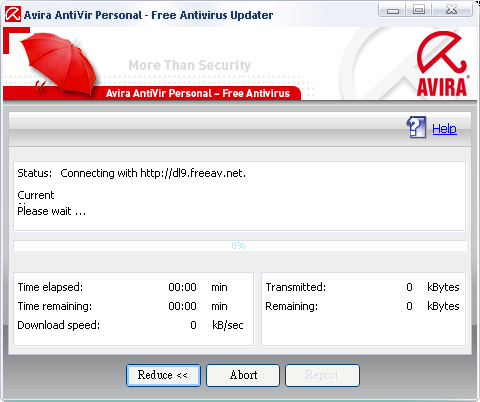The width and height of the screenshot is (480, 402).
Task: Click the 0% progress bar
Action: [x=239, y=246]
